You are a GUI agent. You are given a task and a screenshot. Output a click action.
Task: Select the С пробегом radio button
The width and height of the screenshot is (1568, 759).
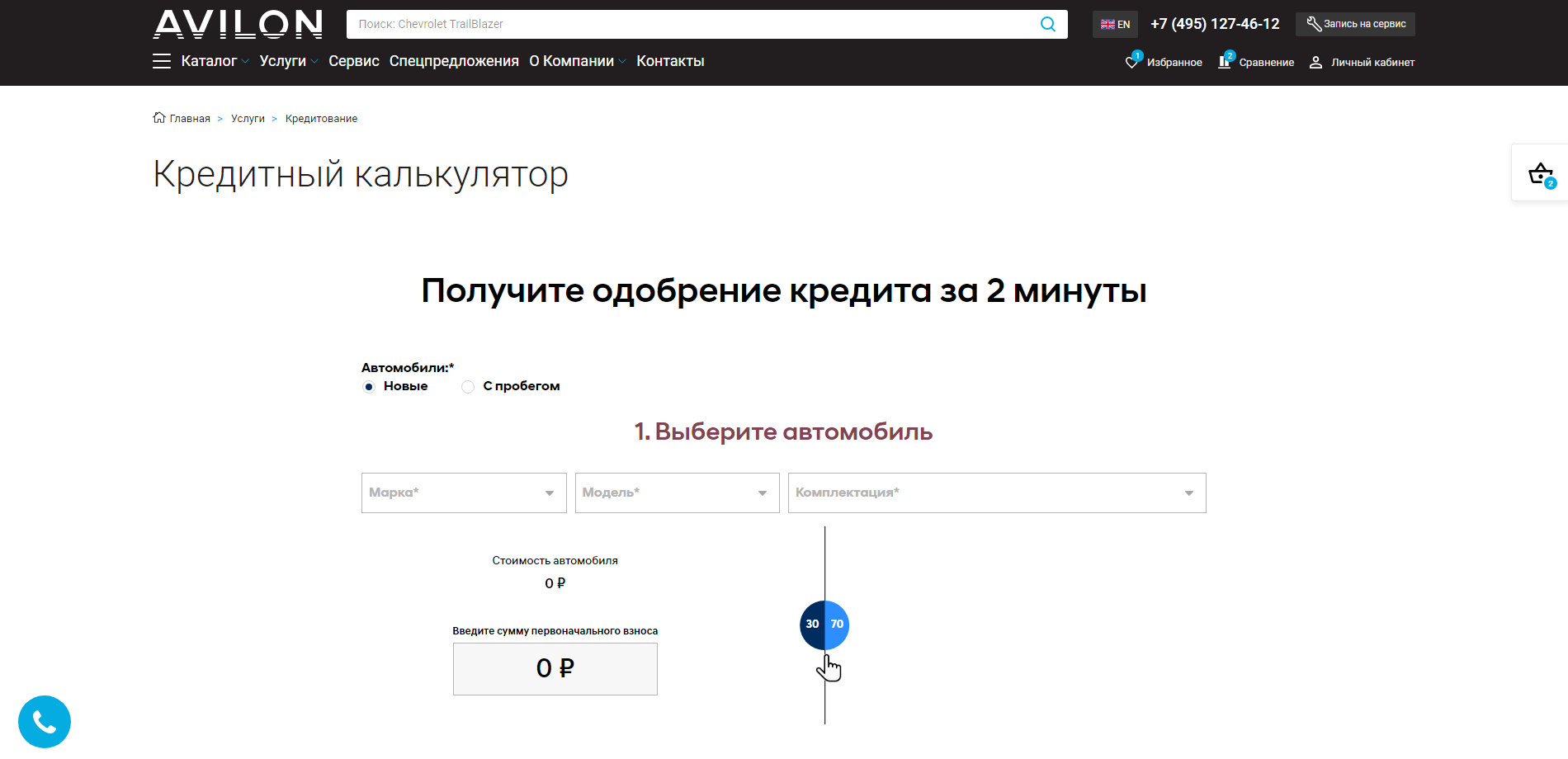pos(468,387)
